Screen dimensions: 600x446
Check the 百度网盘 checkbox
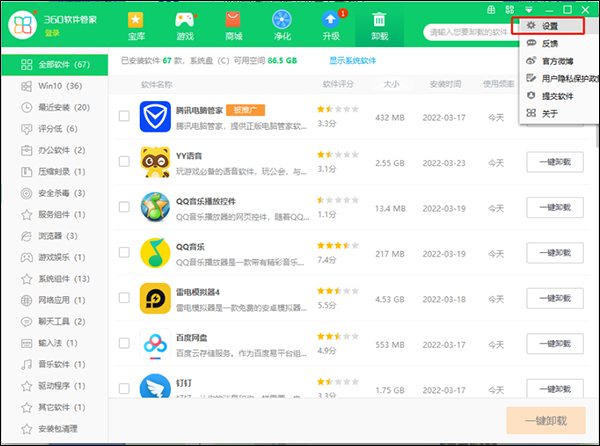click(x=124, y=343)
